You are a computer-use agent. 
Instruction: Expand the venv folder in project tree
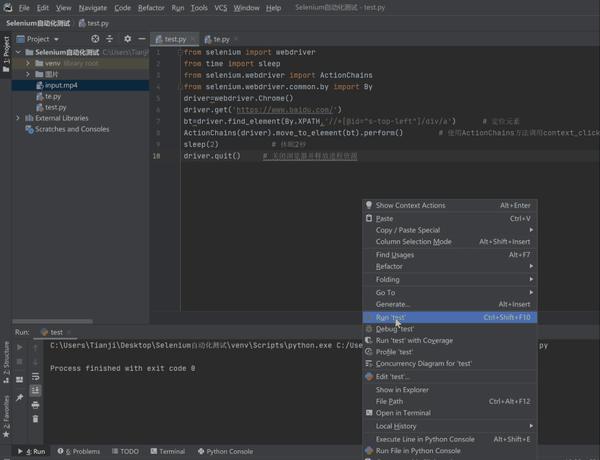click(x=28, y=62)
